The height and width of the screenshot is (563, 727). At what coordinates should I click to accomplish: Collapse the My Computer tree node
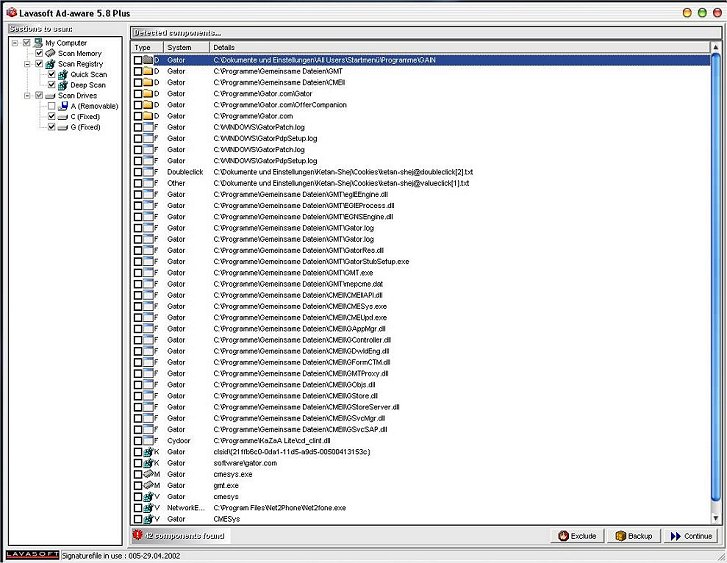pos(15,43)
